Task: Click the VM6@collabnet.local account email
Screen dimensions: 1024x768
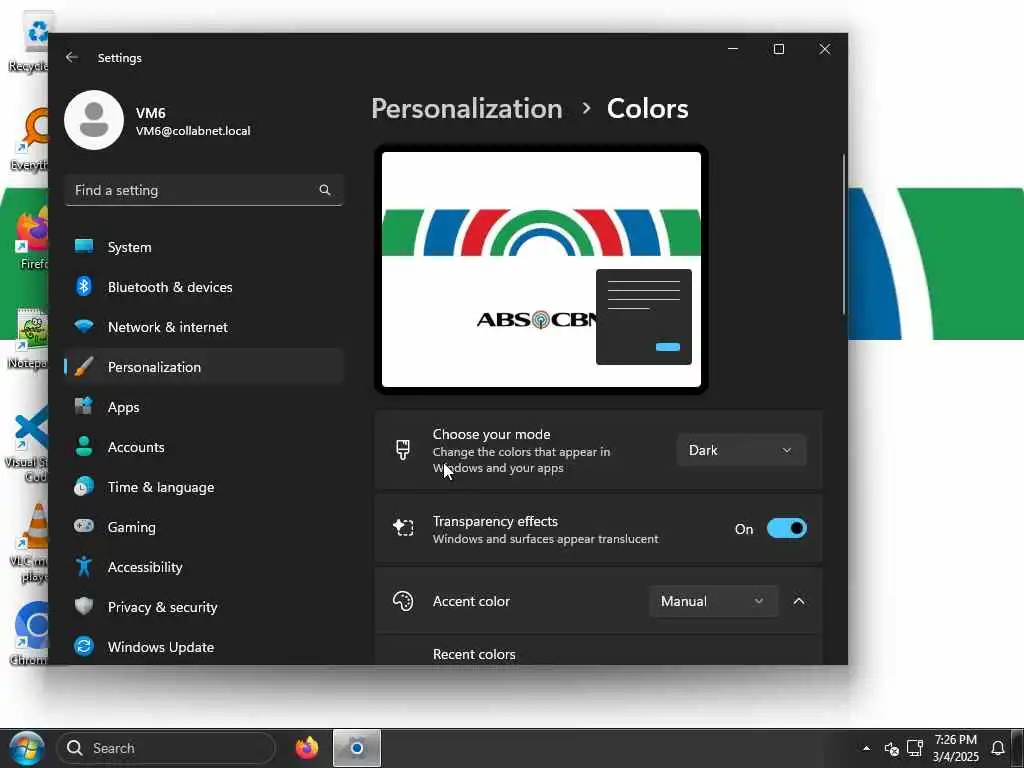Action: pos(193,131)
